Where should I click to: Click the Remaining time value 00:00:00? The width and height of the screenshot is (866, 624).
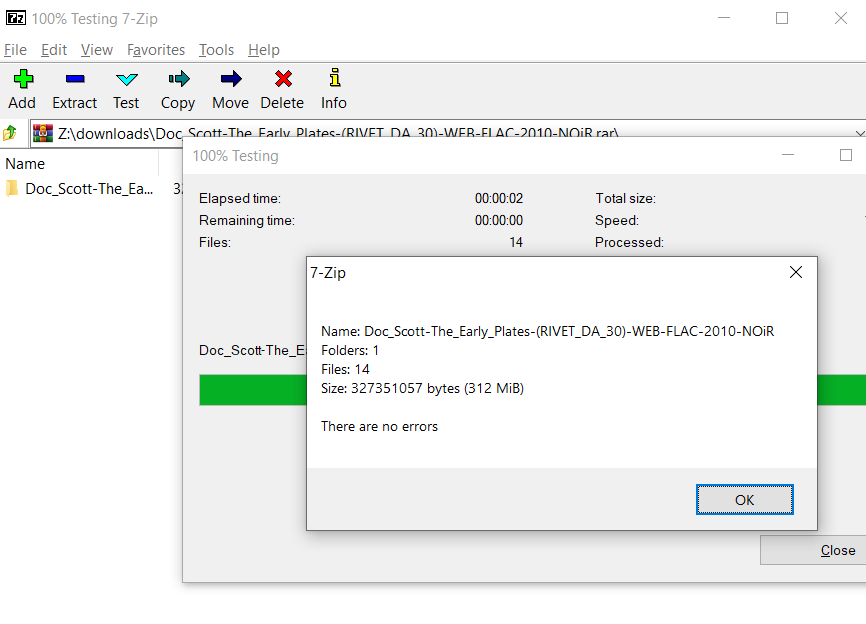499,220
